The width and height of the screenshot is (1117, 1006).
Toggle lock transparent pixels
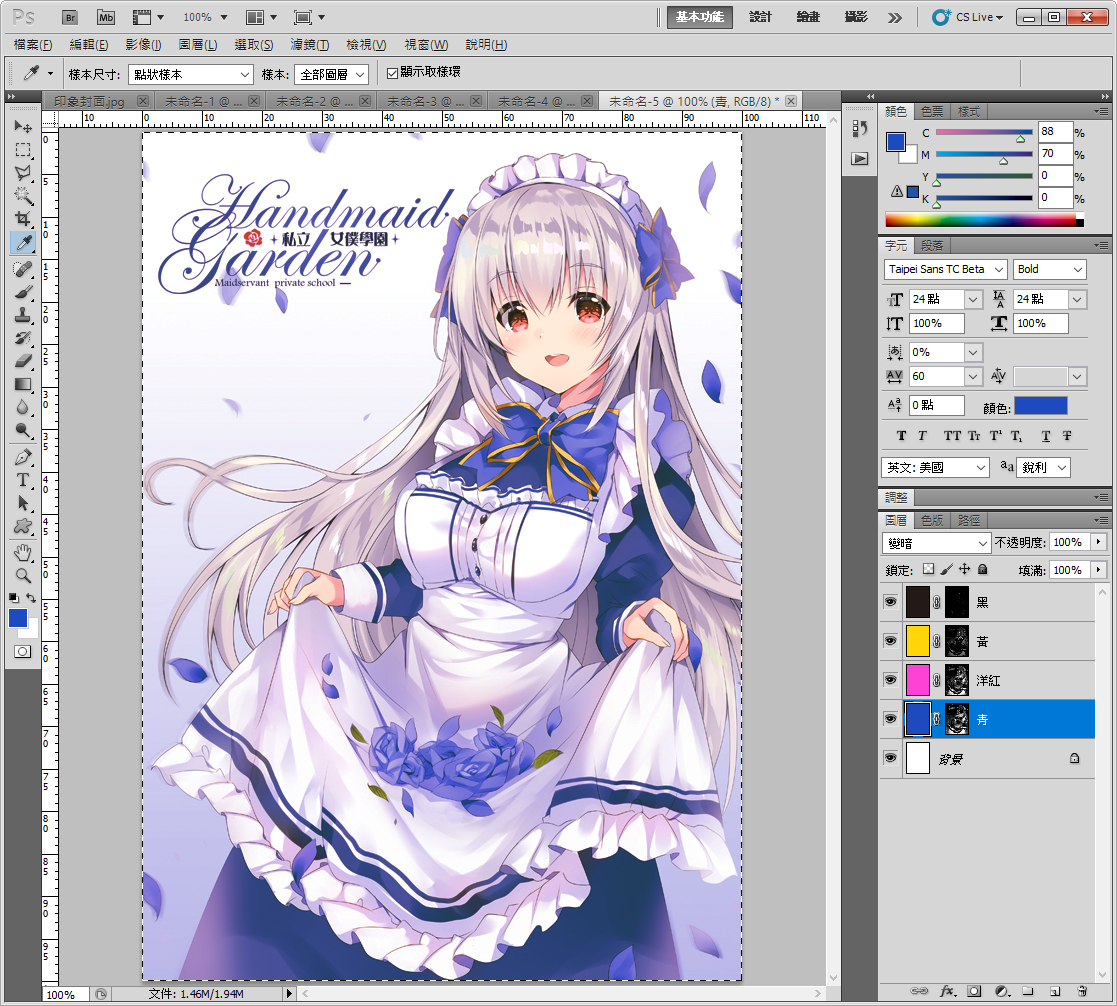(928, 569)
